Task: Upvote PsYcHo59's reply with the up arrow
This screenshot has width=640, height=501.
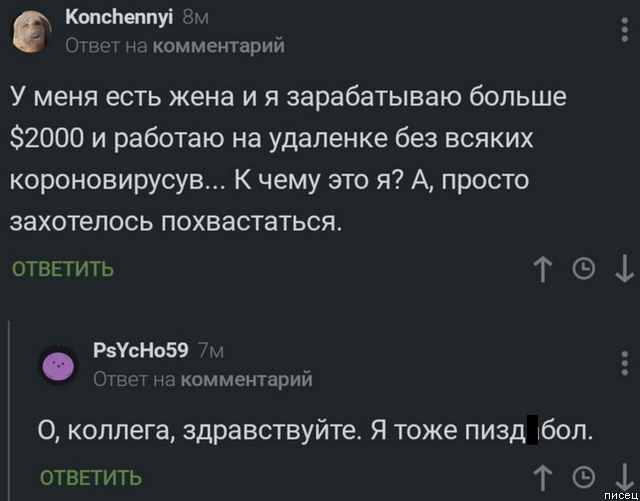Action: [x=542, y=477]
